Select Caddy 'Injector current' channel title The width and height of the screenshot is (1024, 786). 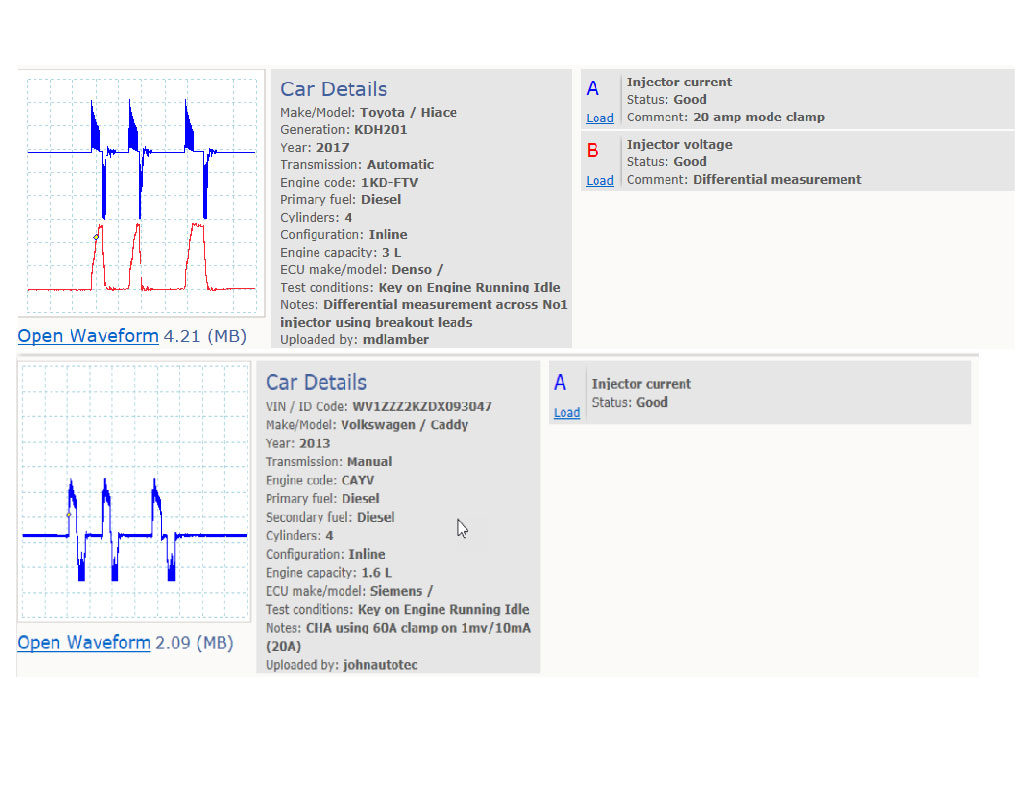click(641, 384)
